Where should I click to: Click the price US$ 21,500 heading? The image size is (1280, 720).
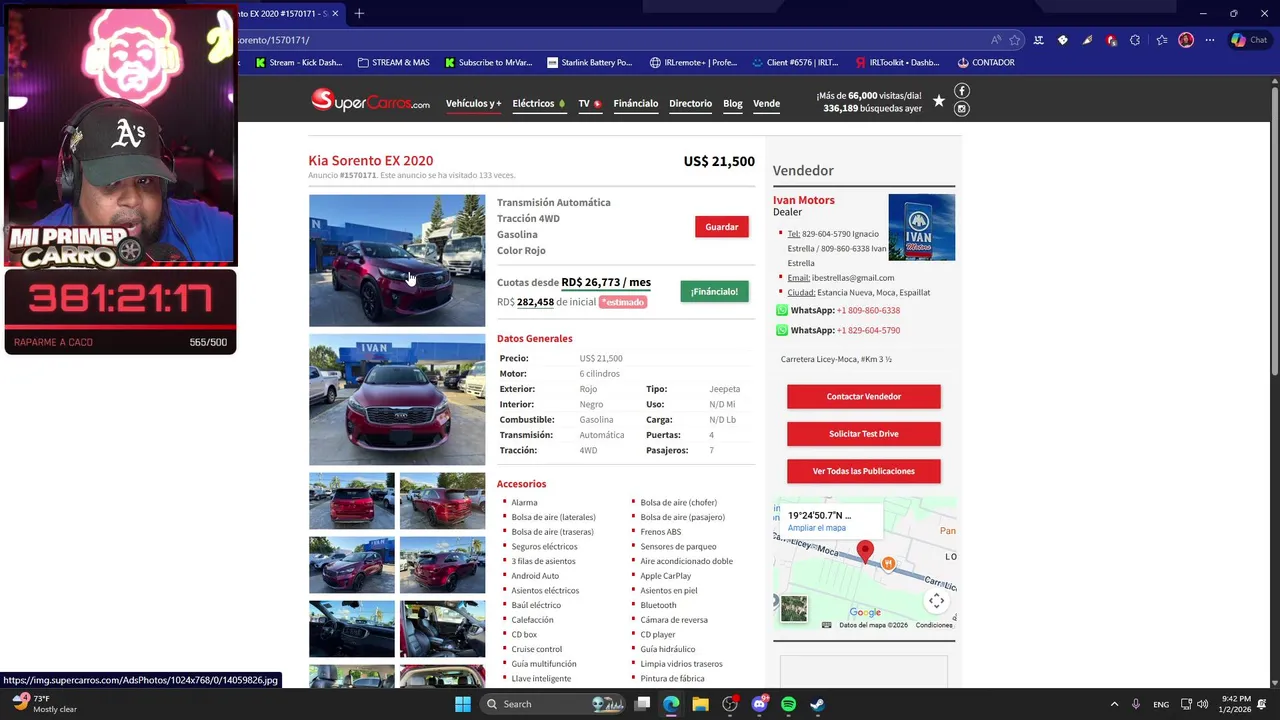719,161
